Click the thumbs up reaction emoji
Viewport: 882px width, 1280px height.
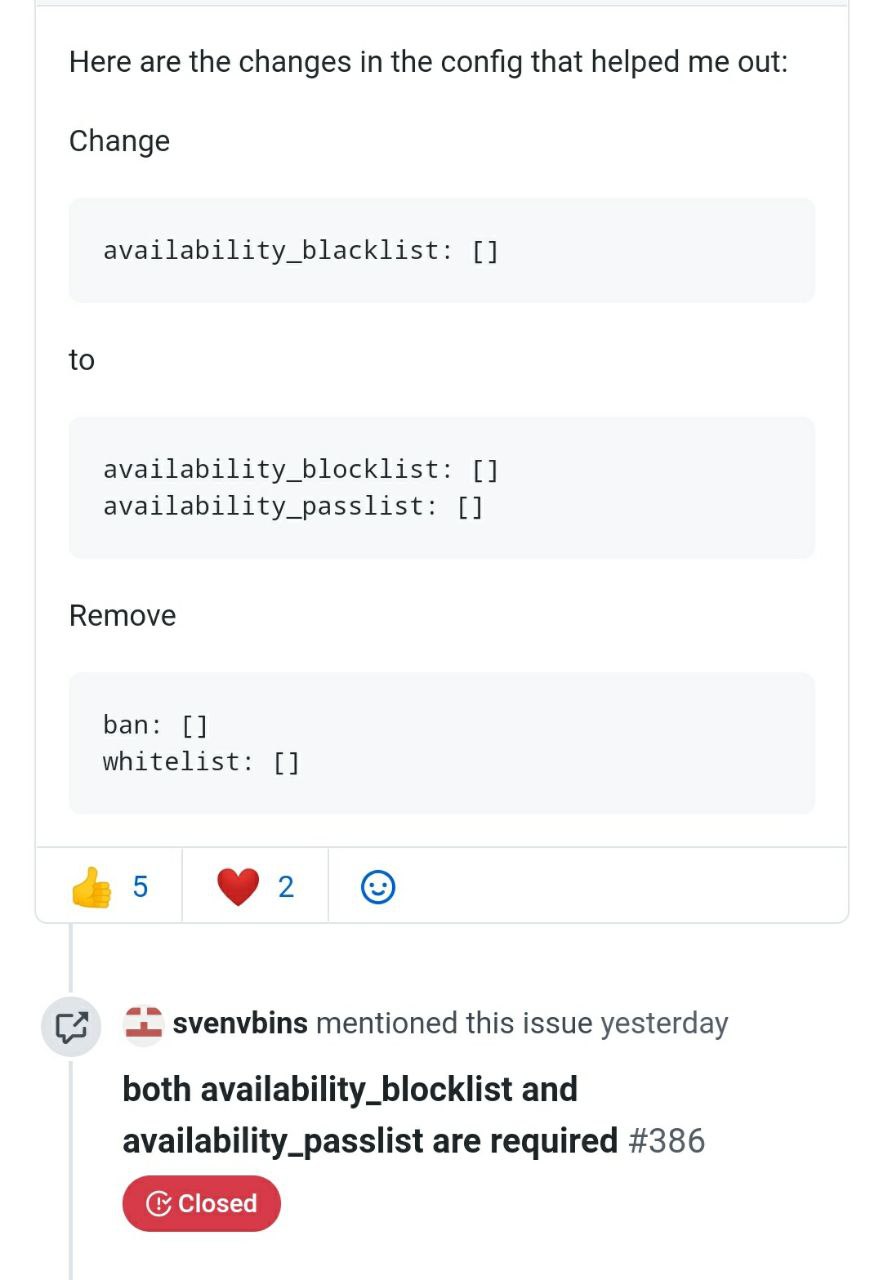point(92,887)
